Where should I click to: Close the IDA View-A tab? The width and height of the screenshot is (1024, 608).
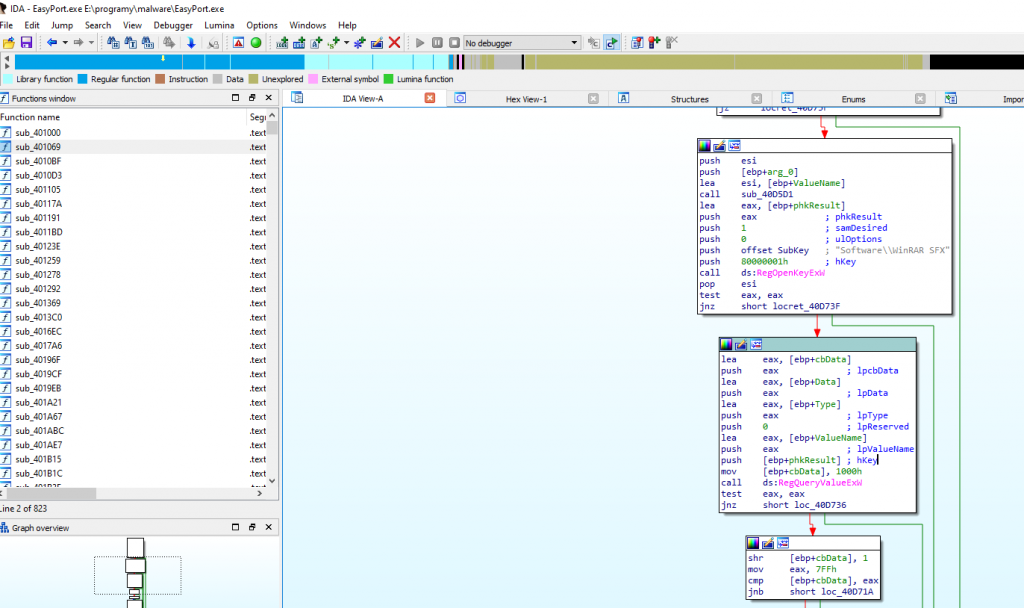click(430, 98)
